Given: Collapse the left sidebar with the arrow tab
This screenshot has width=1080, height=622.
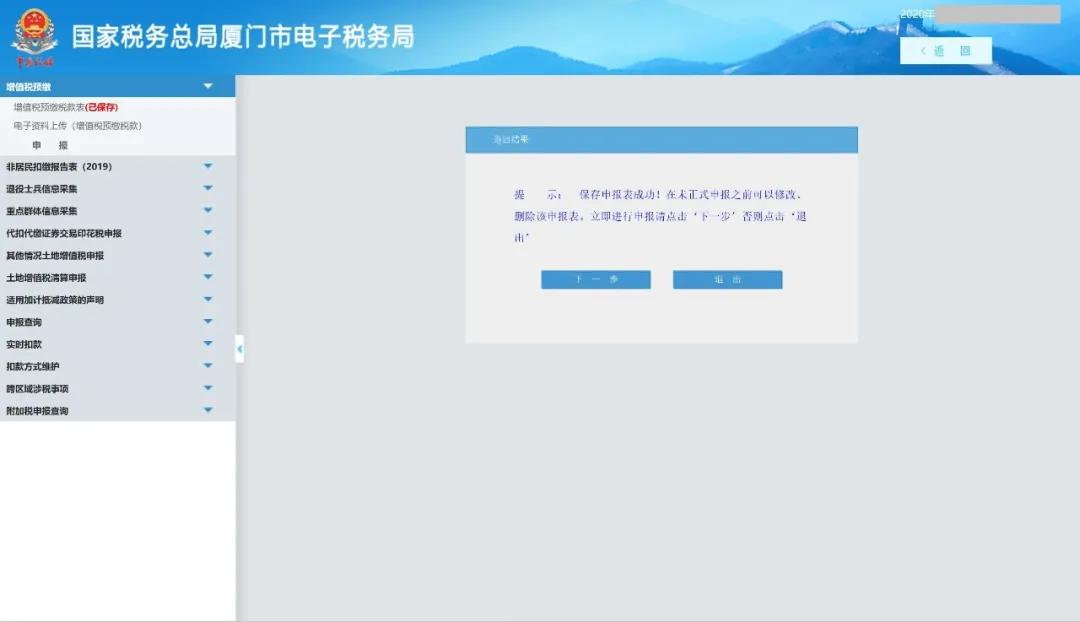Looking at the screenshot, I should [x=239, y=350].
